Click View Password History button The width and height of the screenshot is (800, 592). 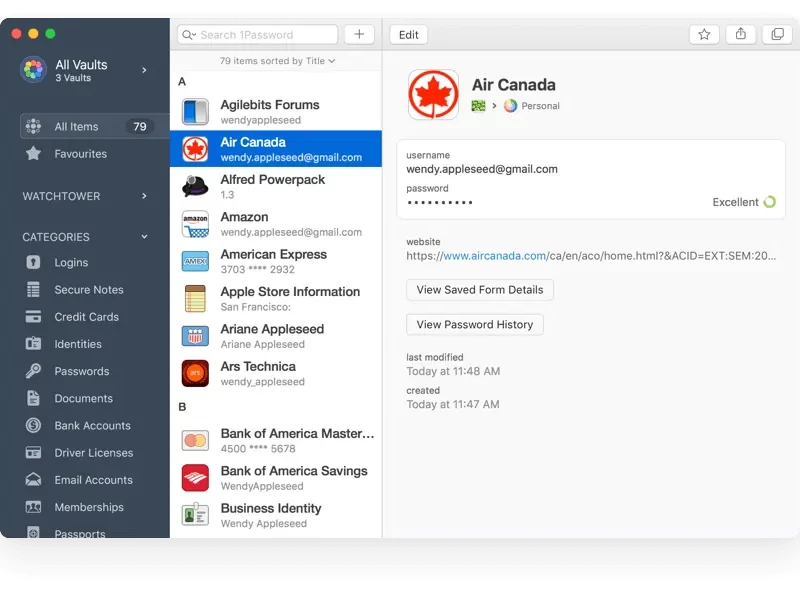tap(474, 324)
